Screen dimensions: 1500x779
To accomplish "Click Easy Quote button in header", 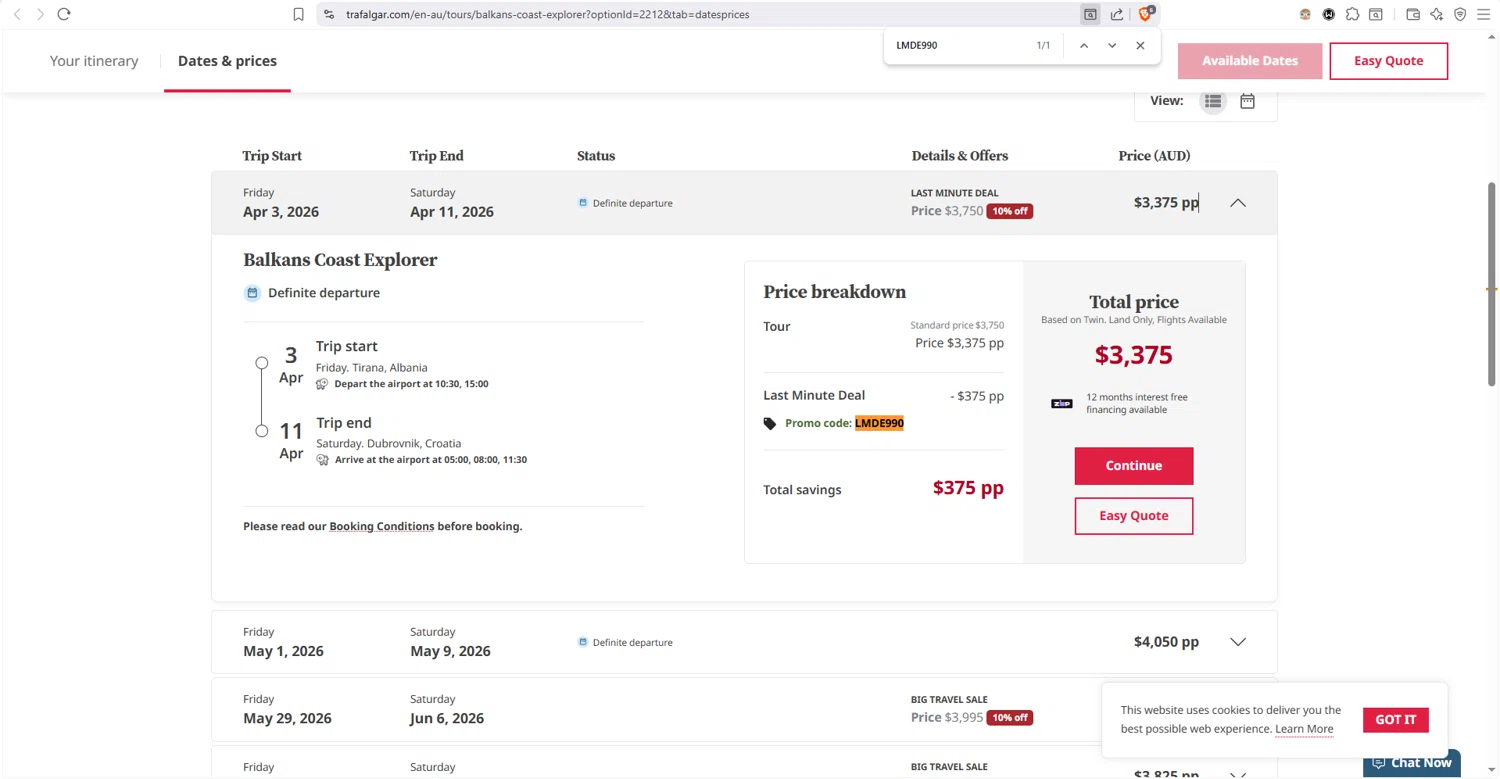I will coord(1388,61).
